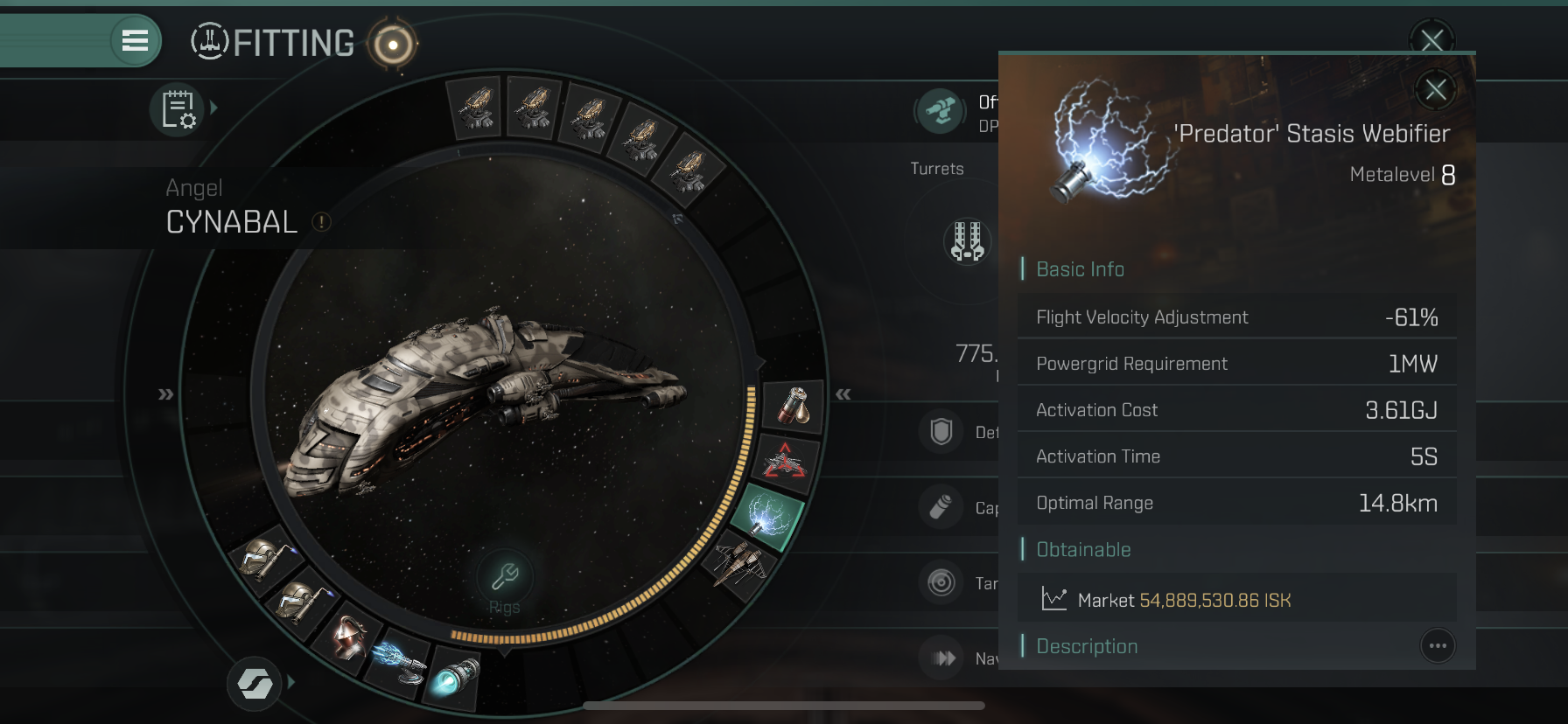Click the Cynabal info warning icon
The height and width of the screenshot is (724, 1568).
click(x=321, y=222)
